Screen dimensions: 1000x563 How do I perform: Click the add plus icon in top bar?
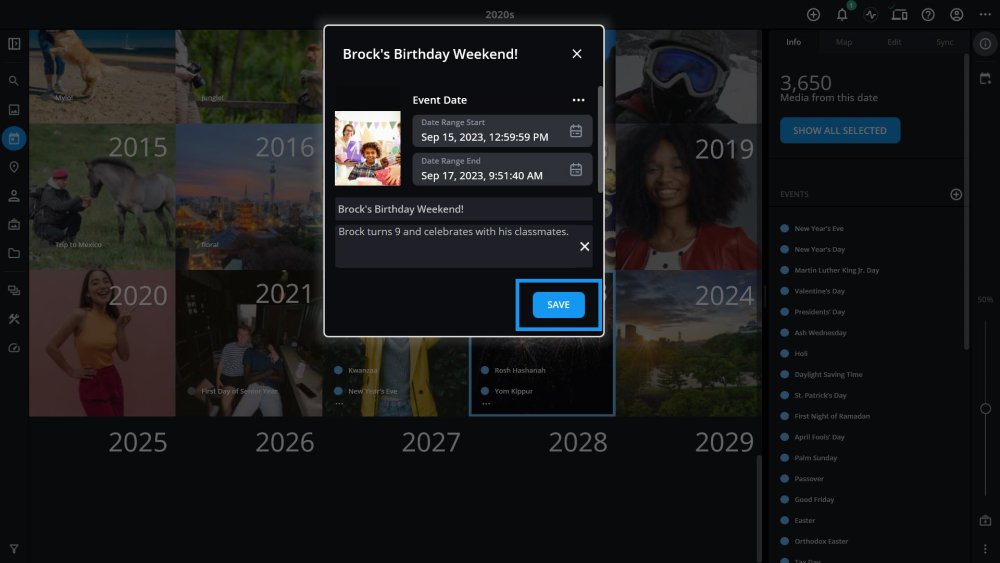(813, 15)
